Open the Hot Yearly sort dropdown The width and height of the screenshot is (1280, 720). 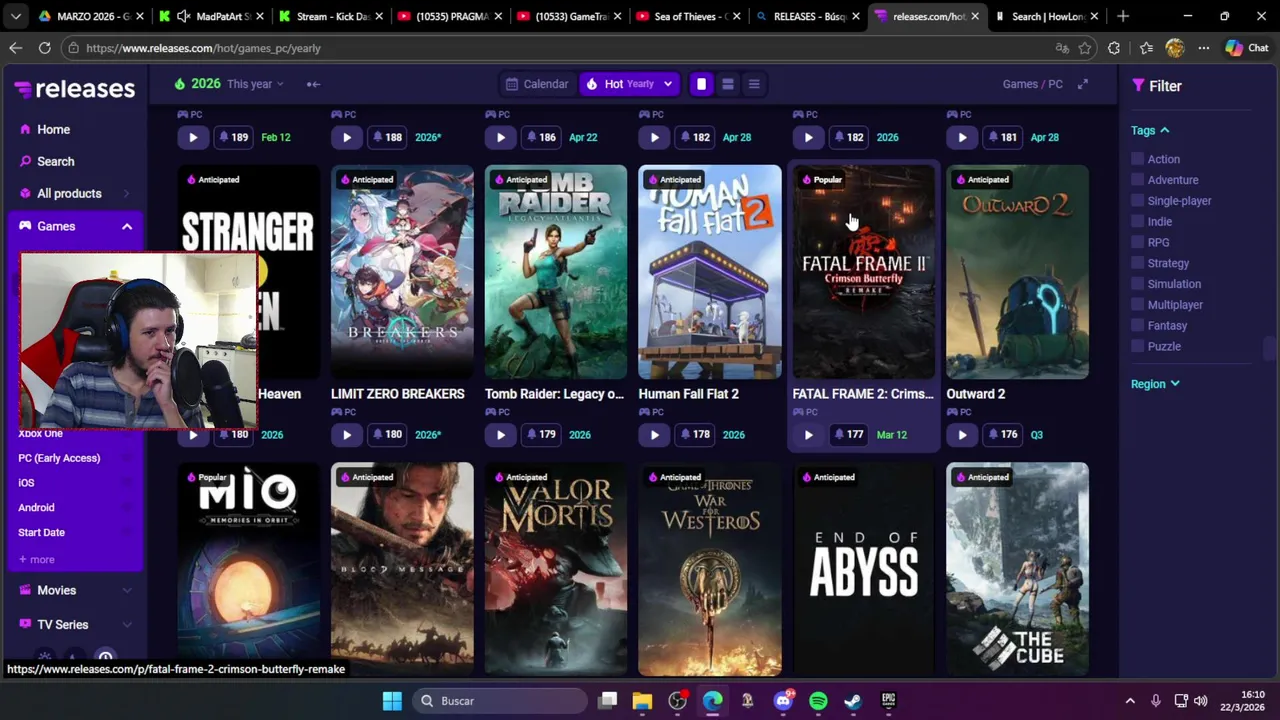[x=629, y=84]
